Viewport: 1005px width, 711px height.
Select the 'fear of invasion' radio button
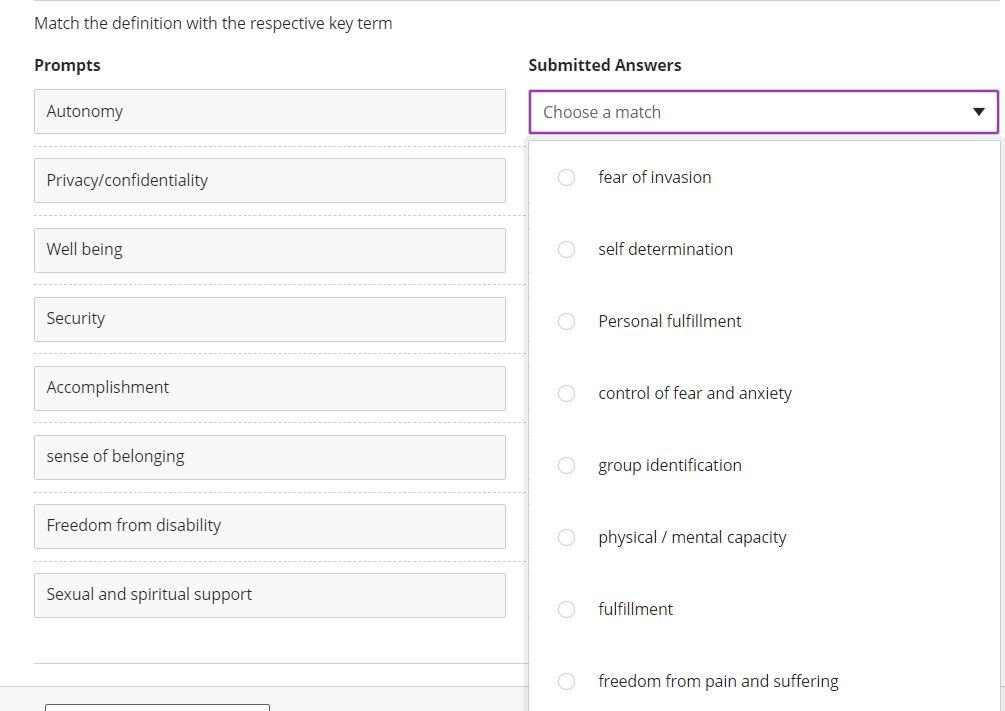566,177
